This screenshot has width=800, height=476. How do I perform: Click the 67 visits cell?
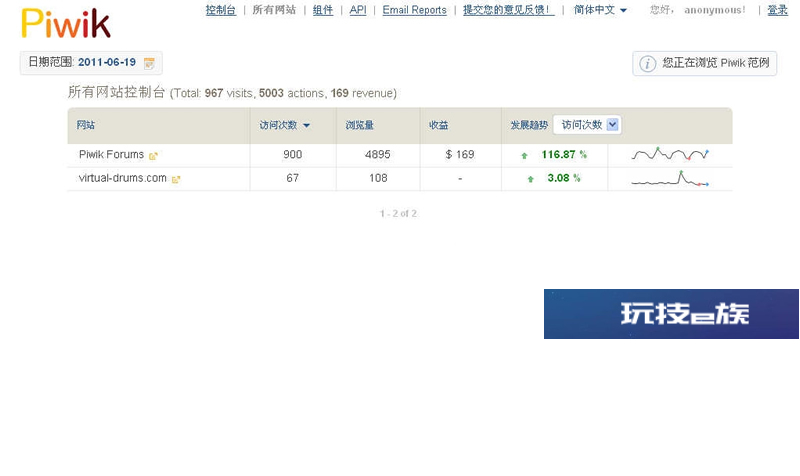292,178
